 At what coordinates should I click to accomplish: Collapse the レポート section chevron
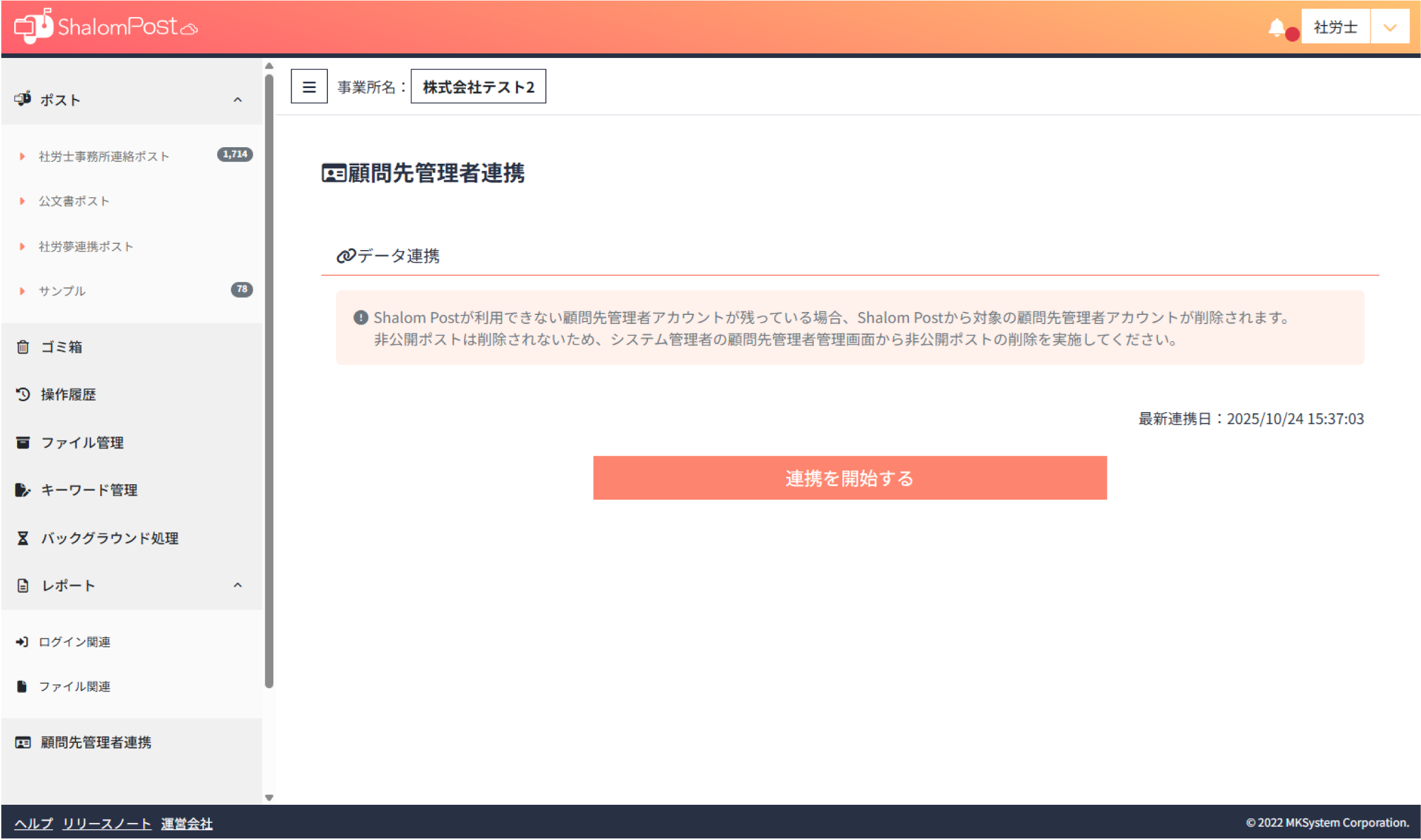[238, 585]
